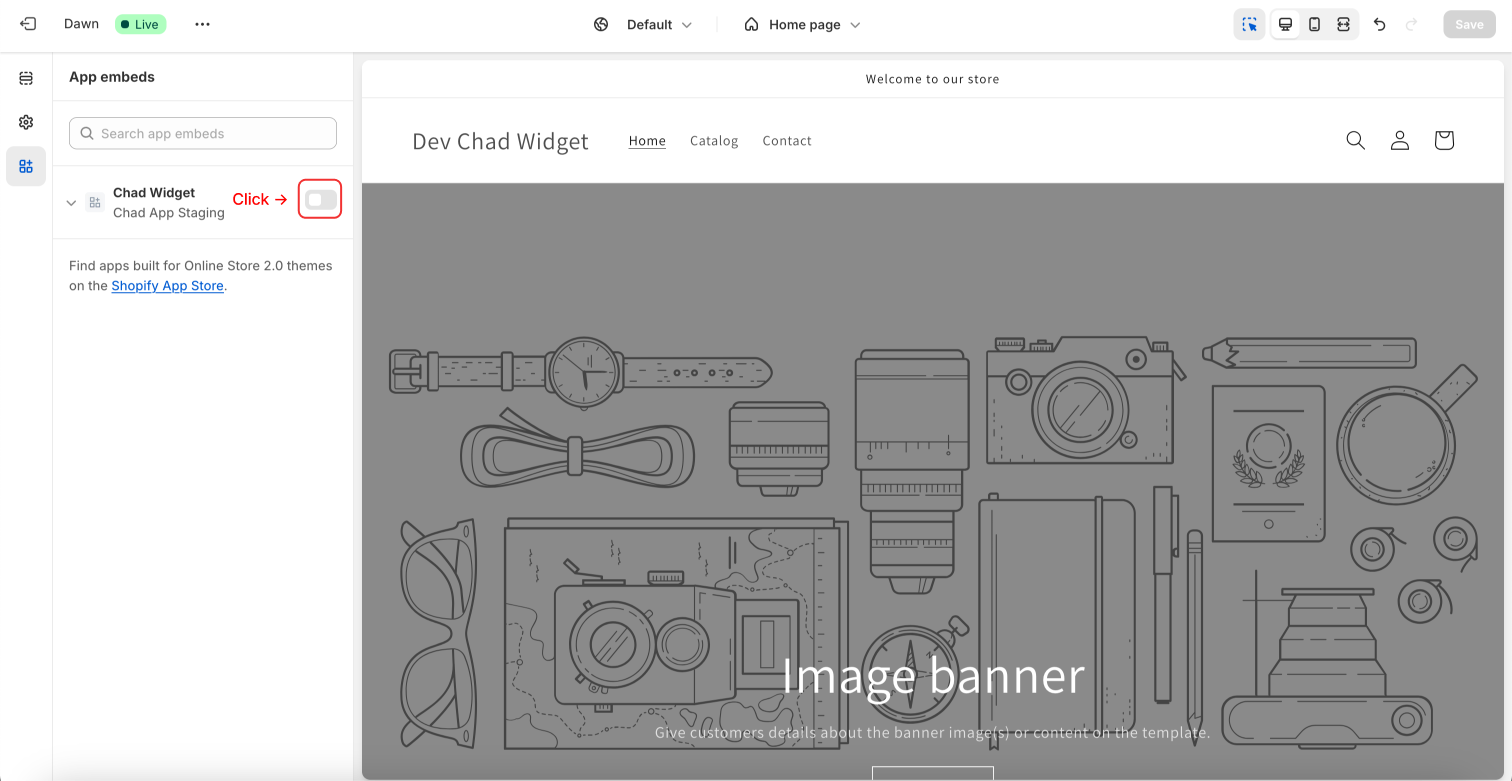This screenshot has height=781, width=1512.
Task: Open Theme settings gear icon
Action: (x=26, y=122)
